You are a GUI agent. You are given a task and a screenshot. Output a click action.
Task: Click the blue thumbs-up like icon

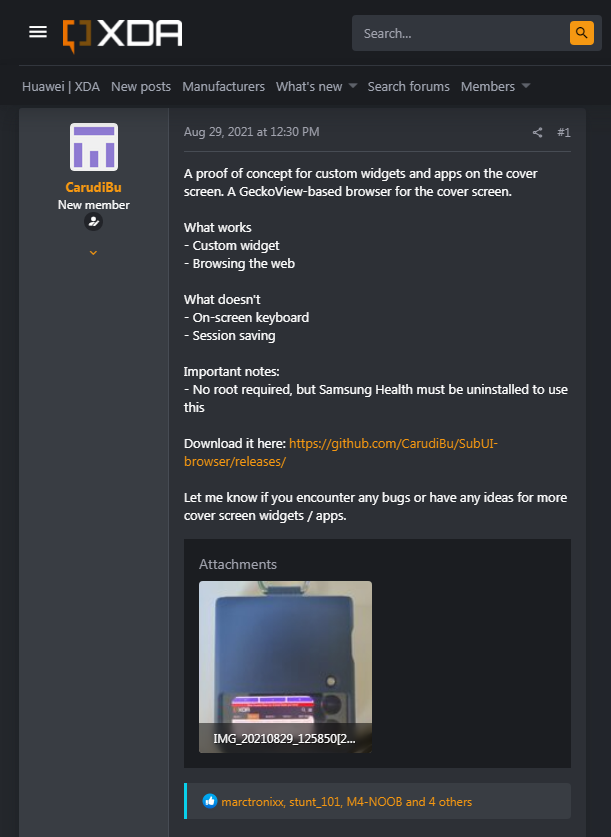210,801
